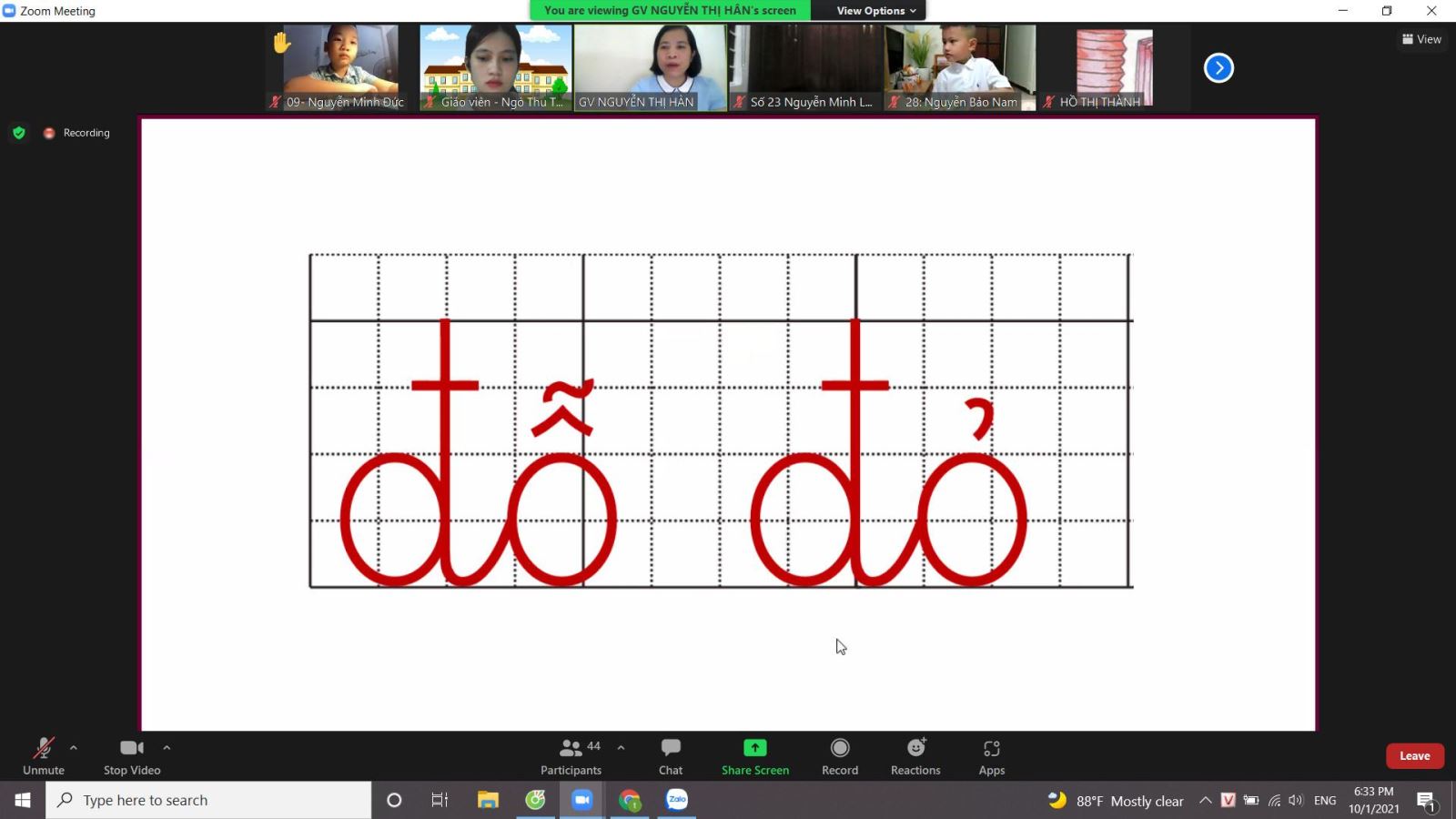The image size is (1456, 819).
Task: Change layout using the View button
Action: [1421, 39]
